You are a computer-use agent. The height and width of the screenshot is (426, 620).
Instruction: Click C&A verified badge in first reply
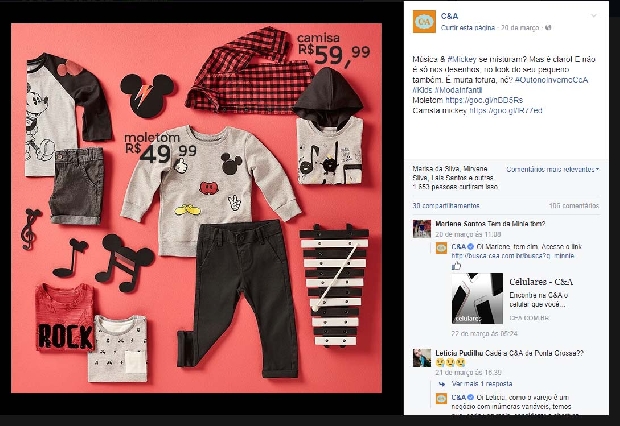(471, 247)
